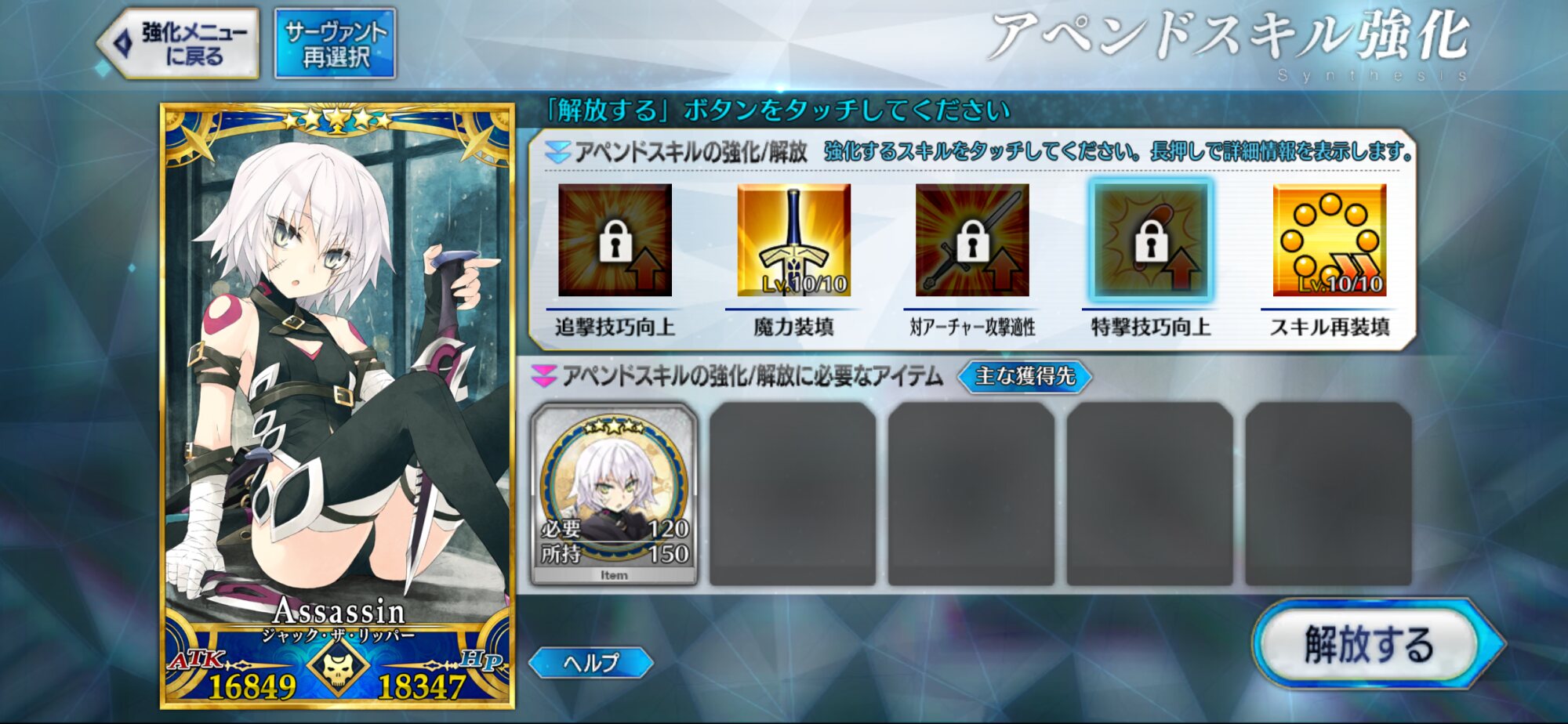1568x724 pixels.
Task: Click the Jack the Ripper servant card
Action: click(337, 406)
